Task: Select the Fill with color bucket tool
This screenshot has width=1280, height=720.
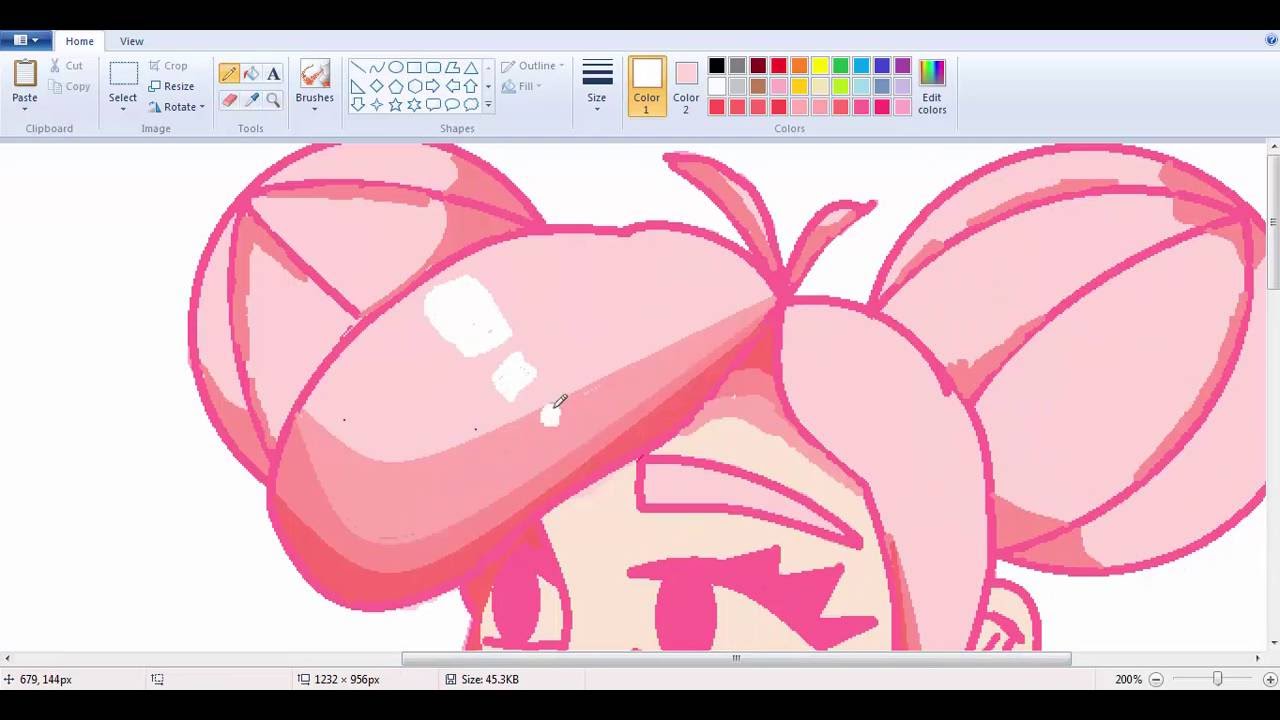Action: (251, 73)
